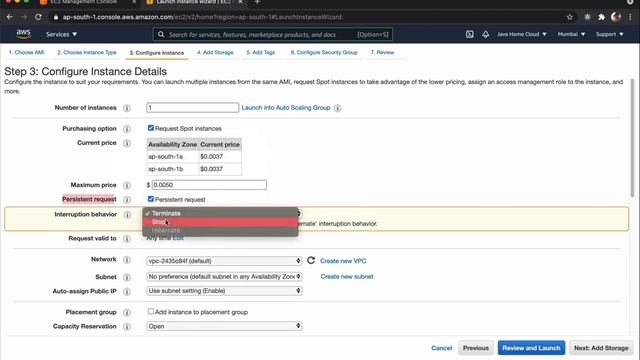The image size is (640, 360).
Task: Refresh the VPC network list
Action: pyautogui.click(x=311, y=260)
